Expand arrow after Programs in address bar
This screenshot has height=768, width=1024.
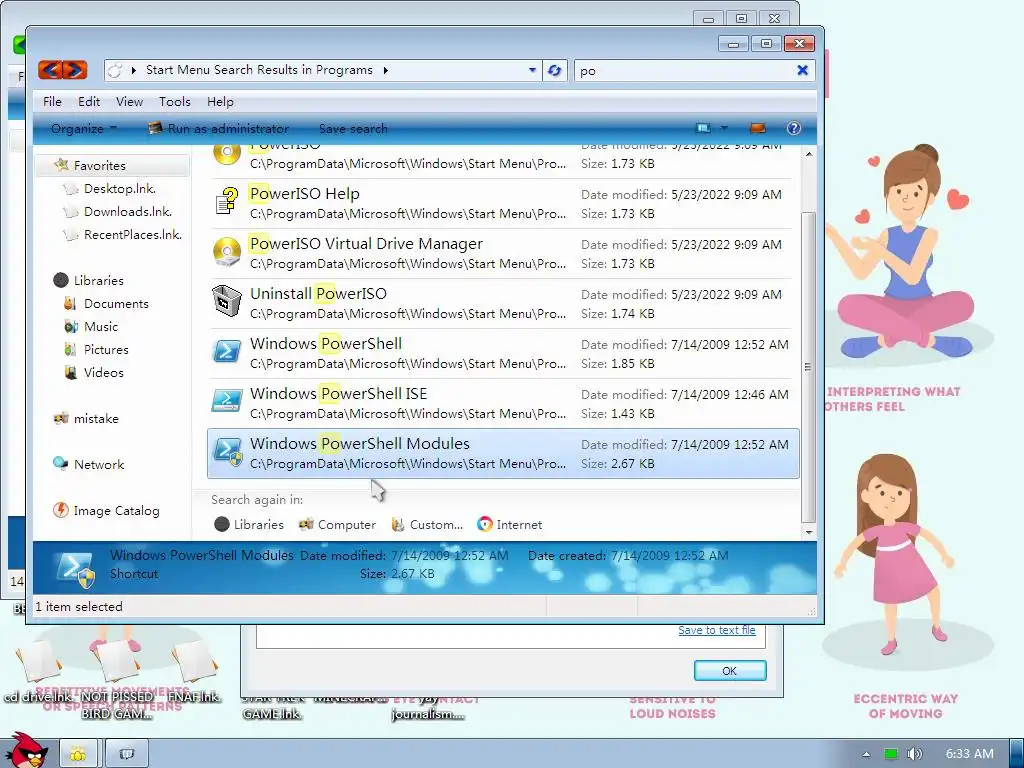[385, 70]
